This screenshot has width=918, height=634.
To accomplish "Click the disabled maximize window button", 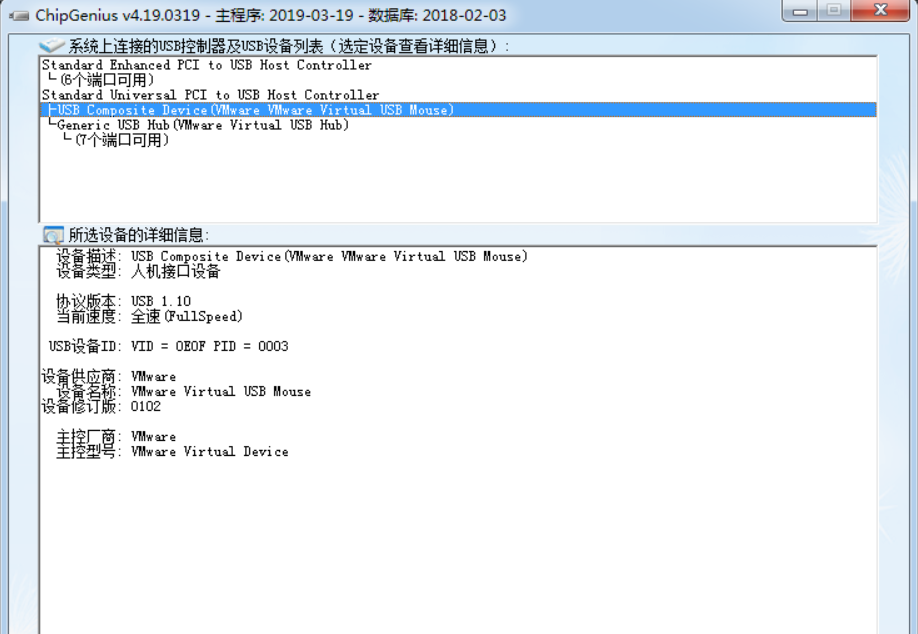I will [x=834, y=11].
